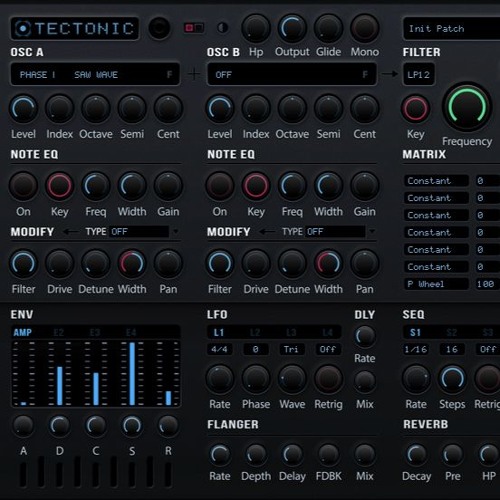Click OSC A Note EQ Freq knob
Image resolution: width=500 pixels, height=500 pixels.
tap(96, 186)
